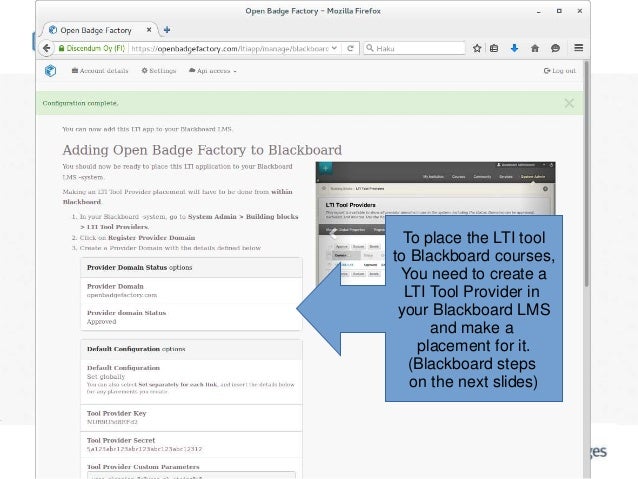Click the page vertical scrollbar
Viewport: 638px width, 479px height.
(586, 175)
